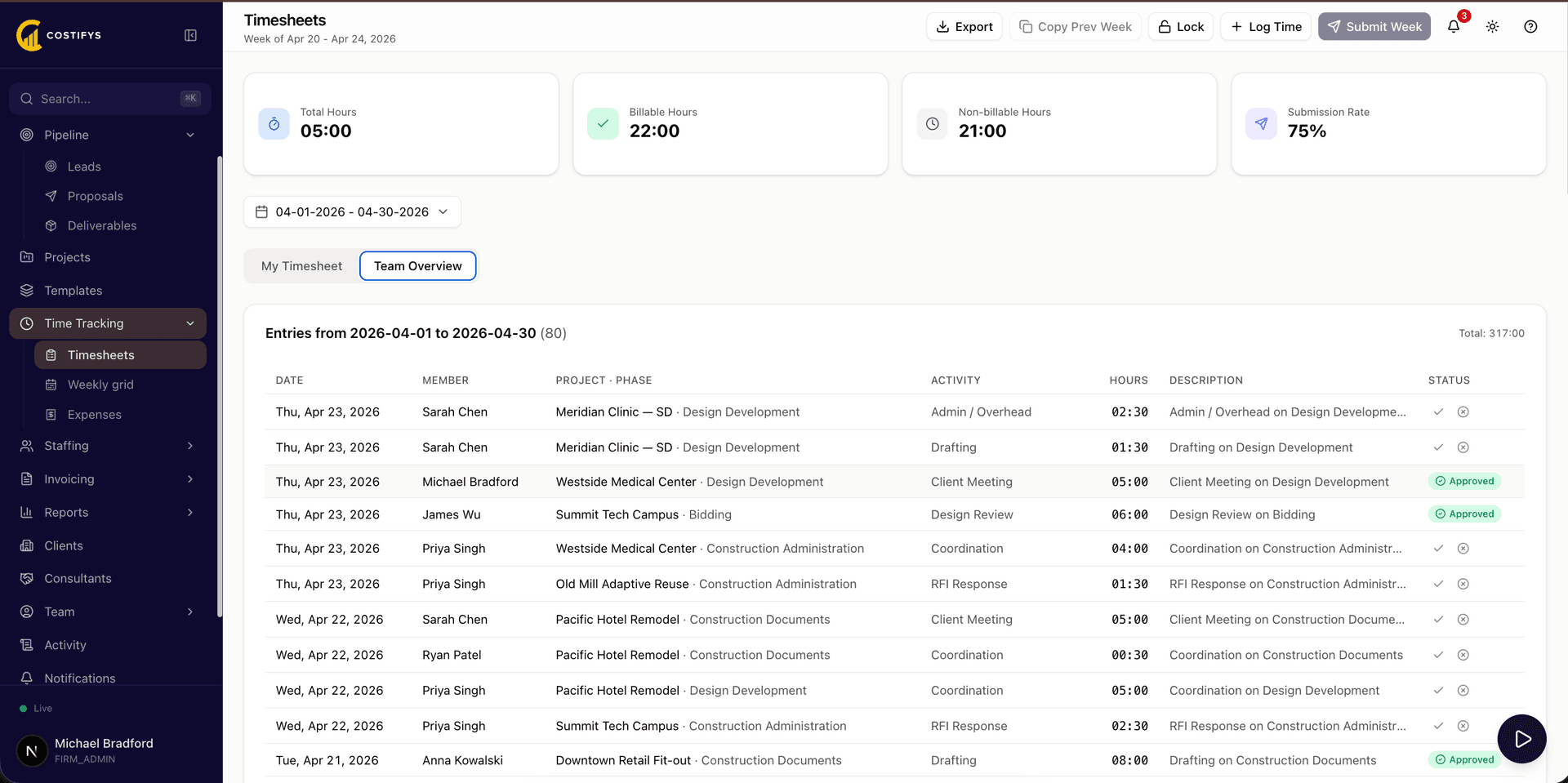Open Templates page
This screenshot has height=783, width=1568.
tap(108, 291)
